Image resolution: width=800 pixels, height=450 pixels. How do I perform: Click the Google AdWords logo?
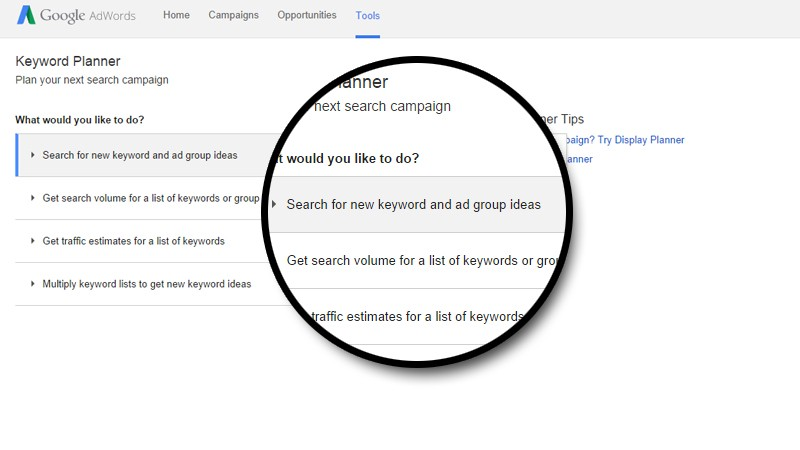click(x=77, y=15)
